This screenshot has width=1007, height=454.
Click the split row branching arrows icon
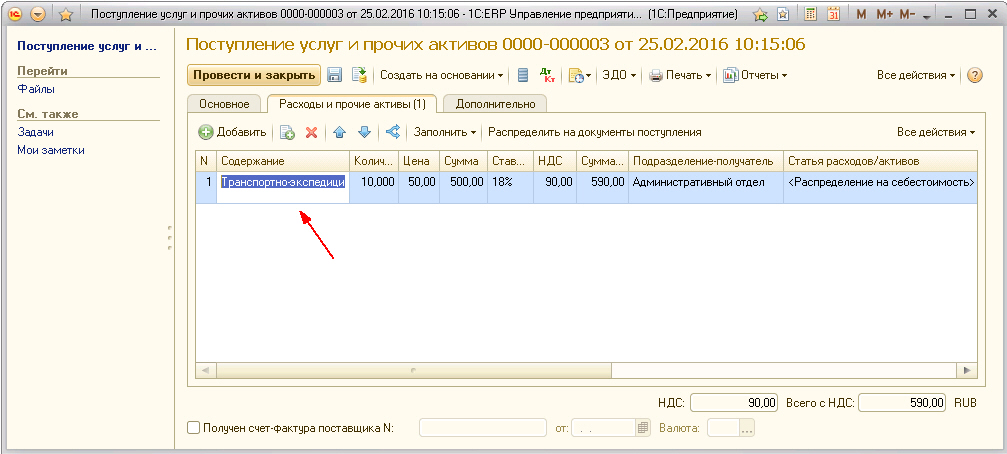point(393,132)
